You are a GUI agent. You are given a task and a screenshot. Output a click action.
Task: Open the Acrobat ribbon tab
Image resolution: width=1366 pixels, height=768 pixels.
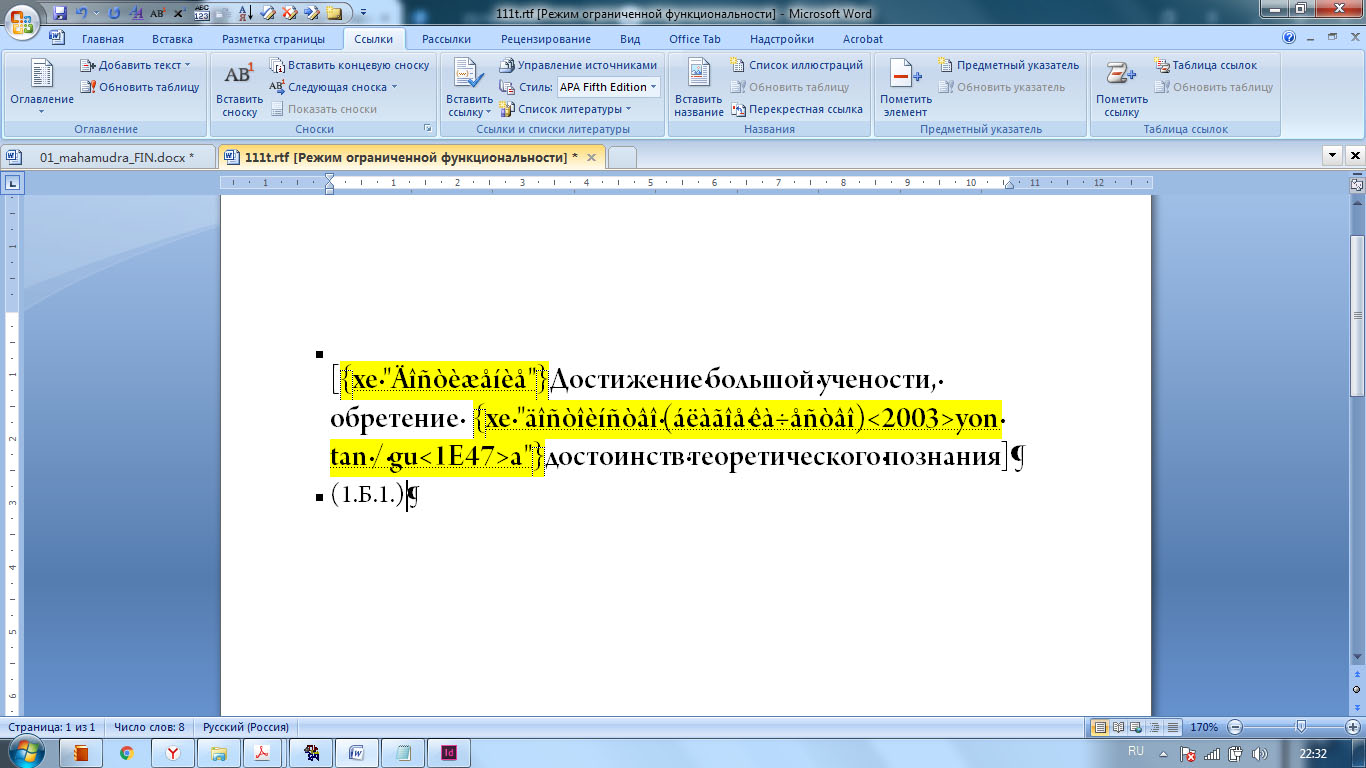[x=861, y=39]
